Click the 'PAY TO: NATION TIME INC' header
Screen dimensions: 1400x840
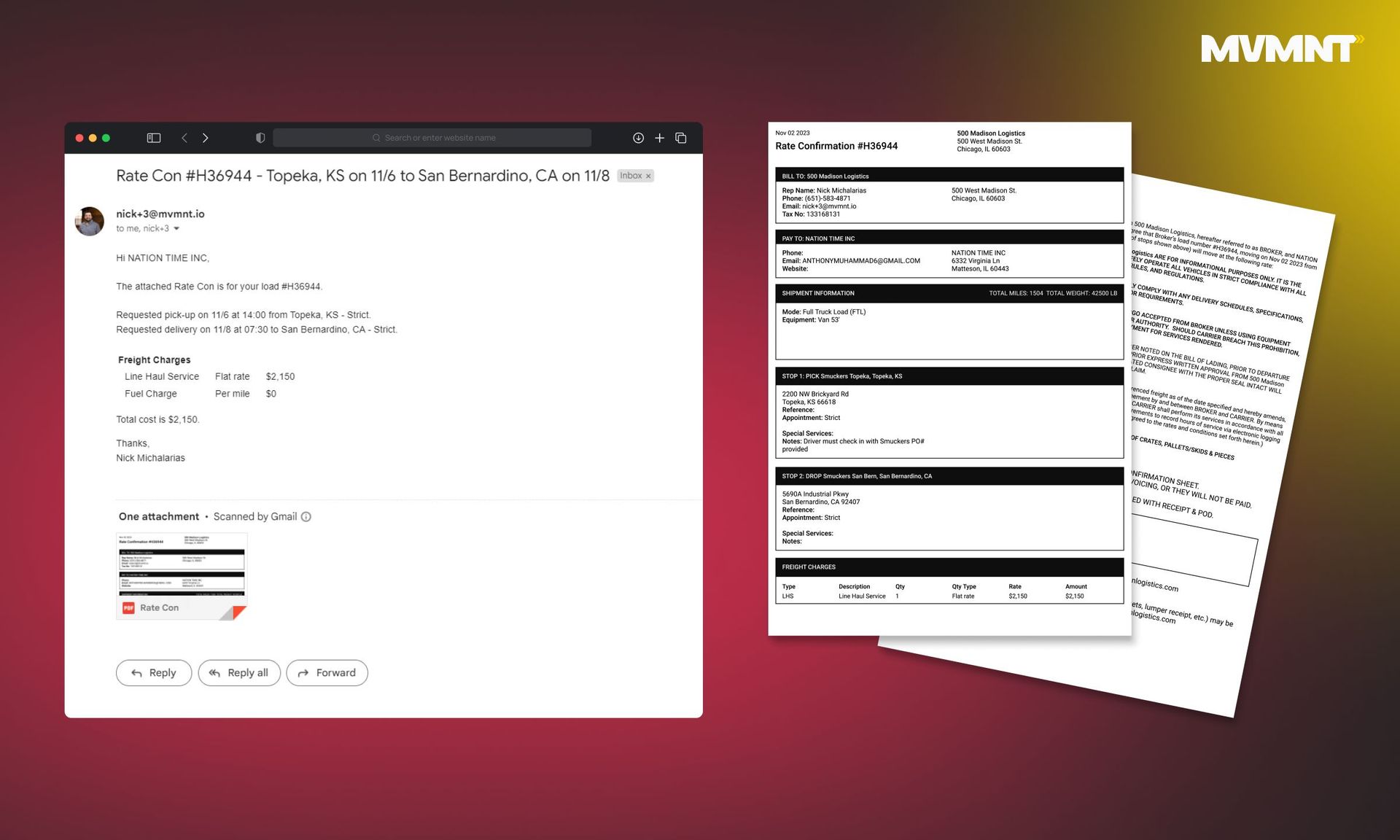click(949, 238)
